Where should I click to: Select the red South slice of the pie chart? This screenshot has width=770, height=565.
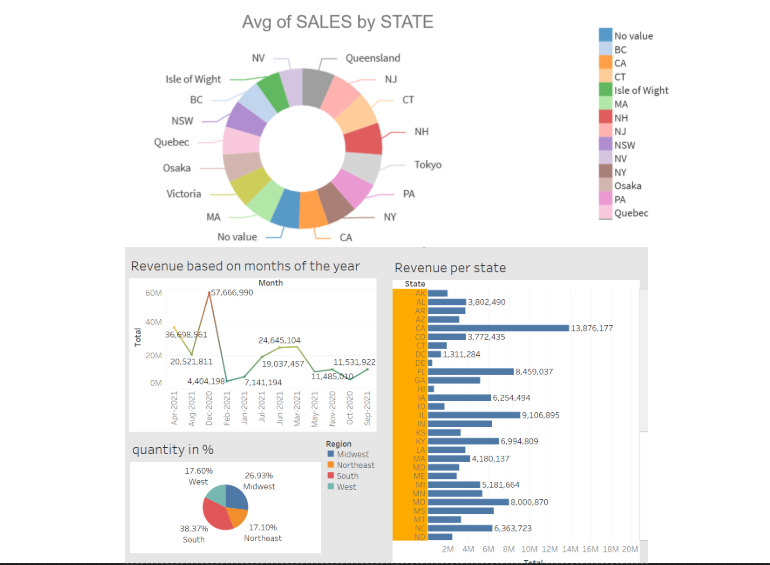pyautogui.click(x=215, y=510)
